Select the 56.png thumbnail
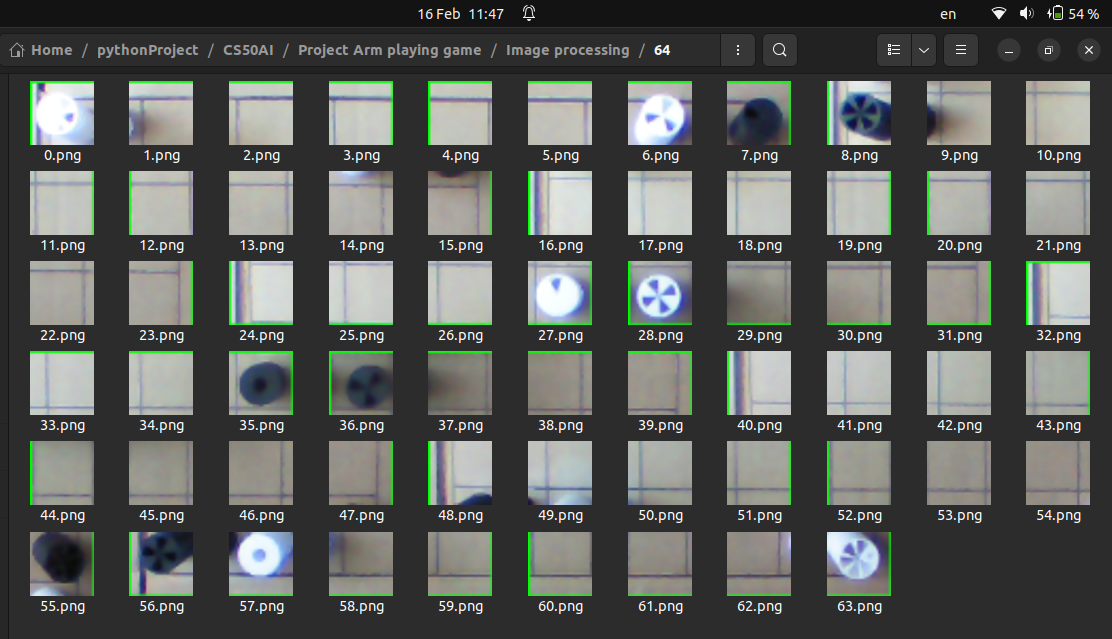 click(161, 564)
